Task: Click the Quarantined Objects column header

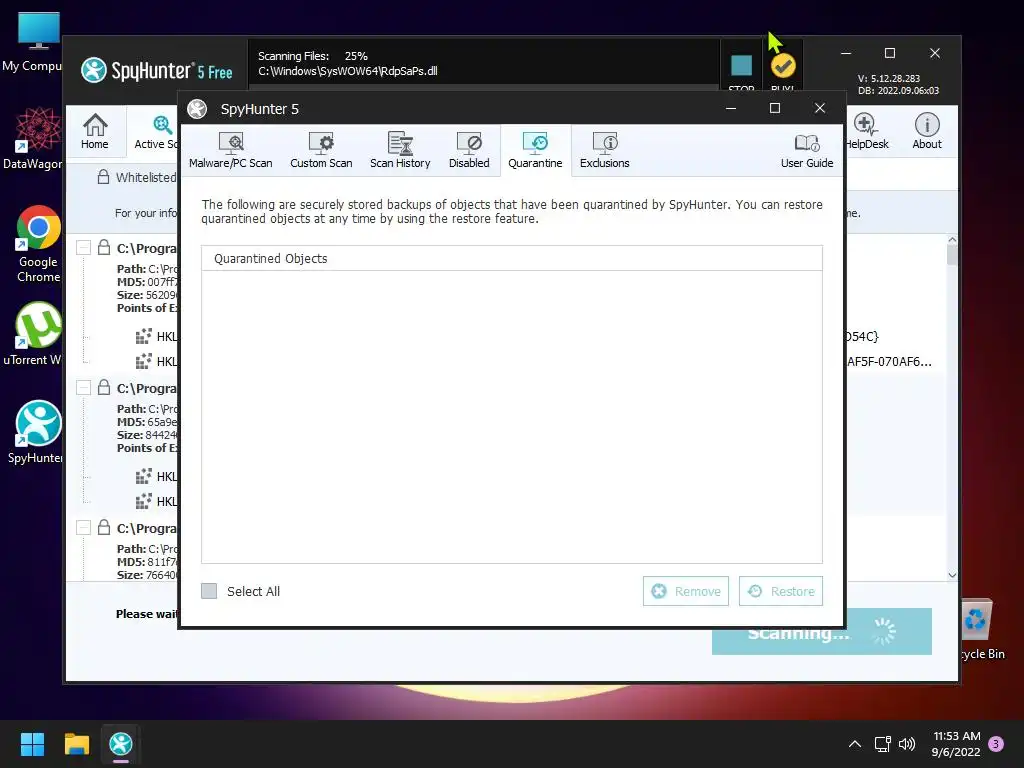Action: (x=511, y=259)
